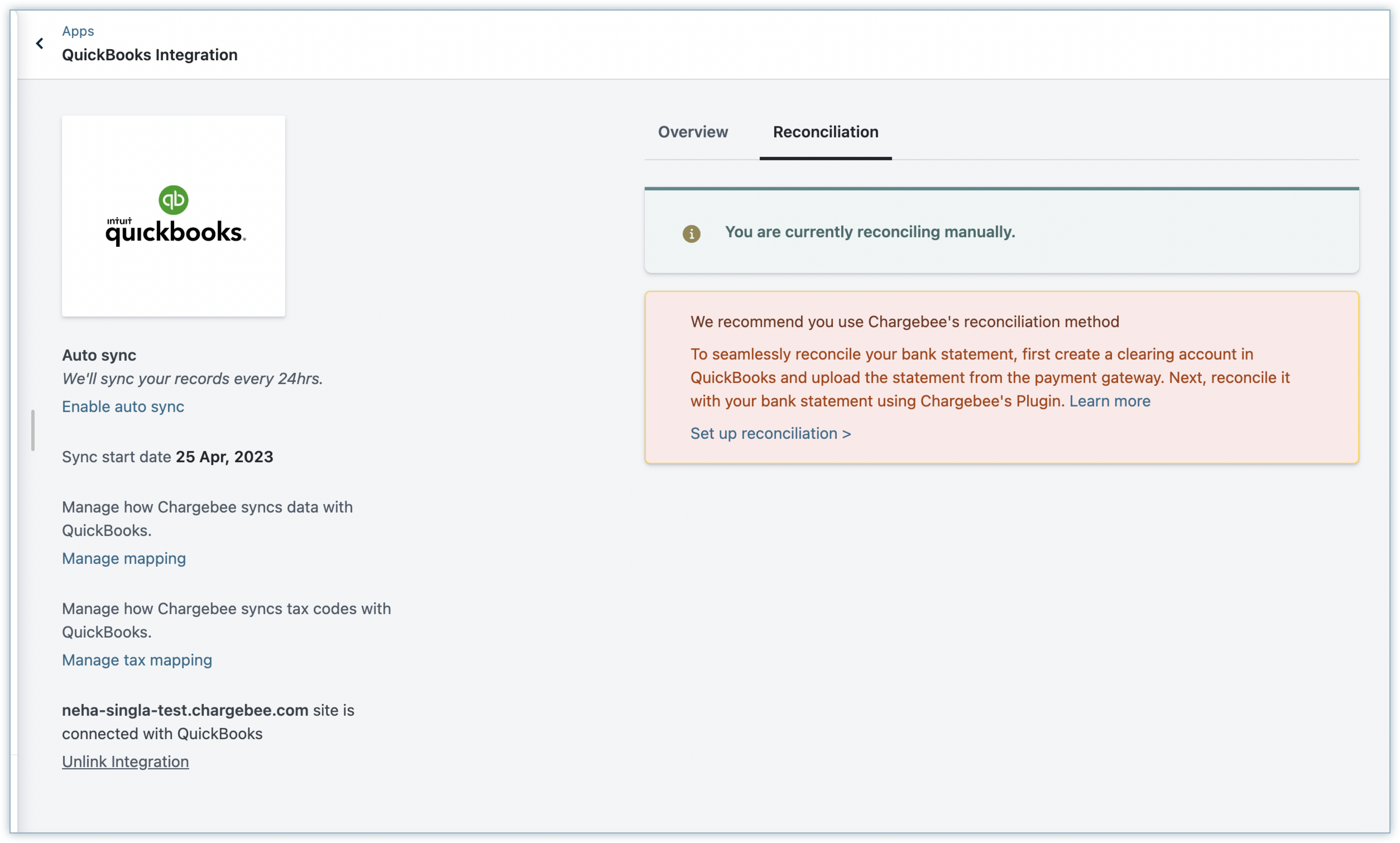Image resolution: width=1400 pixels, height=843 pixels.
Task: Click the QuickBooks logo image
Action: pyautogui.click(x=173, y=216)
